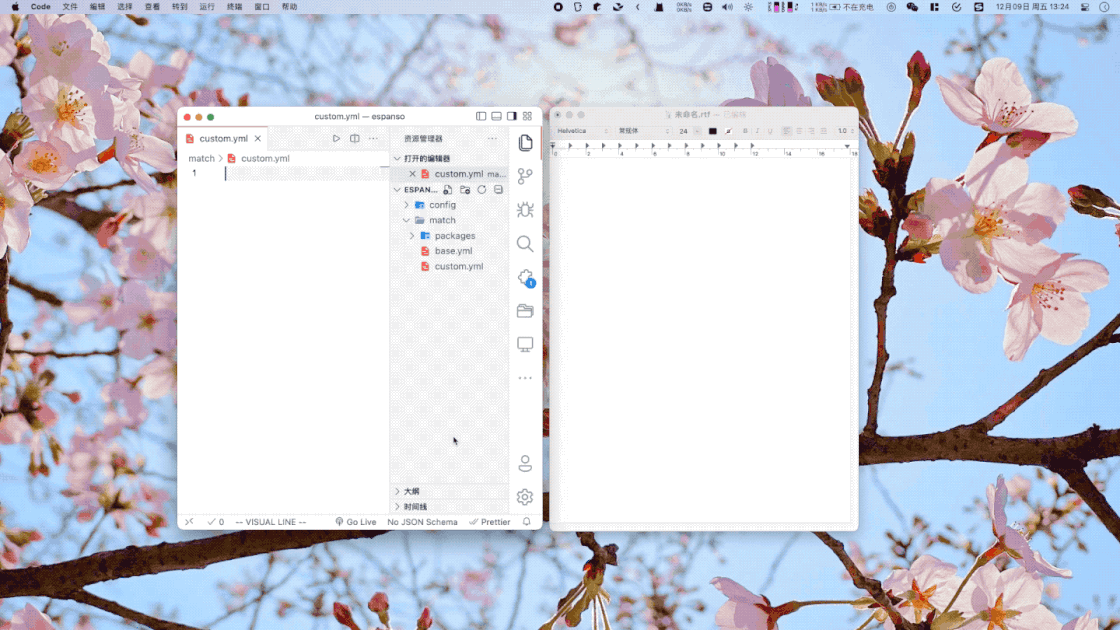The width and height of the screenshot is (1120, 630).
Task: Toggle bold formatting in TextEdit
Action: tap(745, 131)
